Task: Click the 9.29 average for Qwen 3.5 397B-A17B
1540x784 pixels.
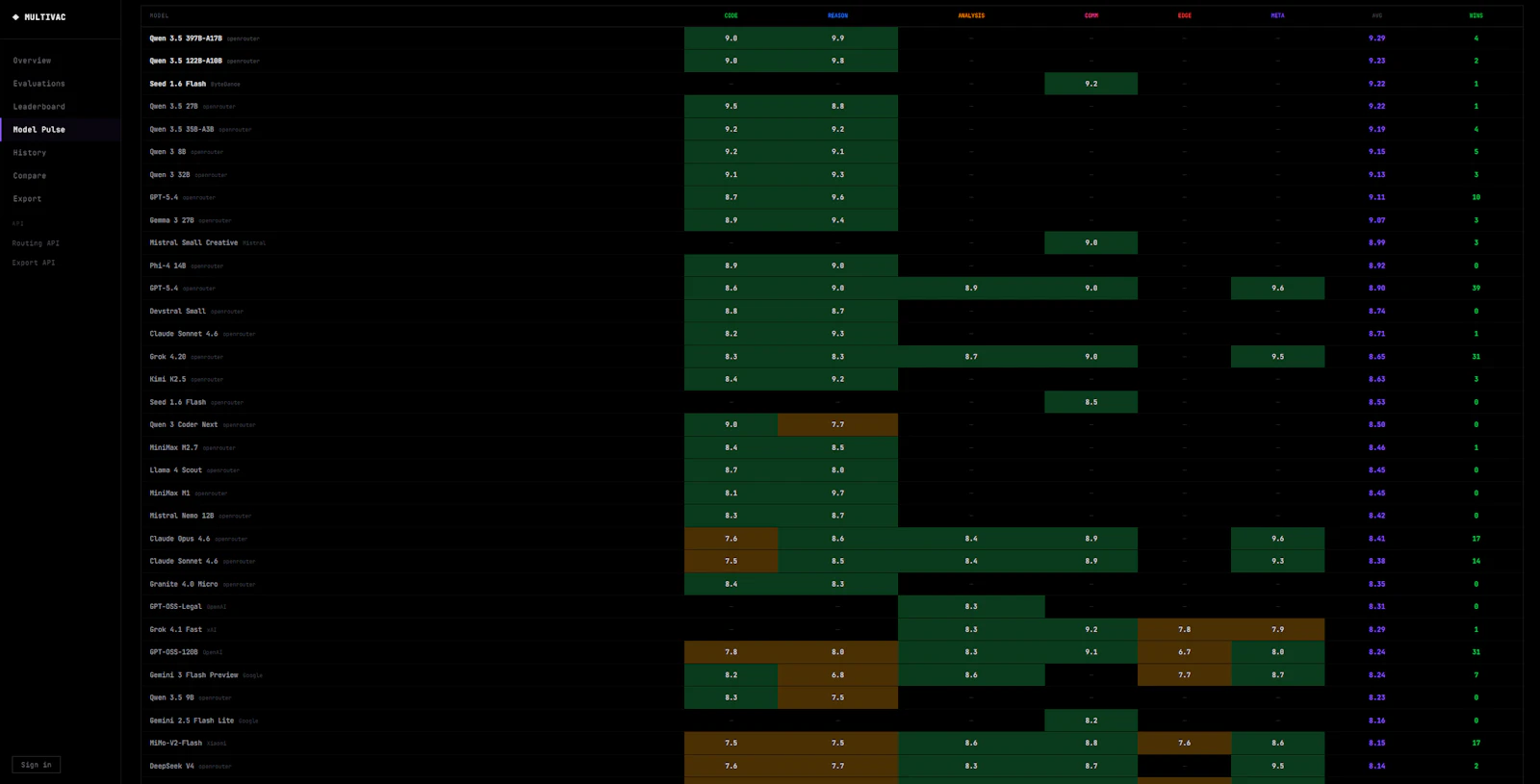Action: (1376, 38)
